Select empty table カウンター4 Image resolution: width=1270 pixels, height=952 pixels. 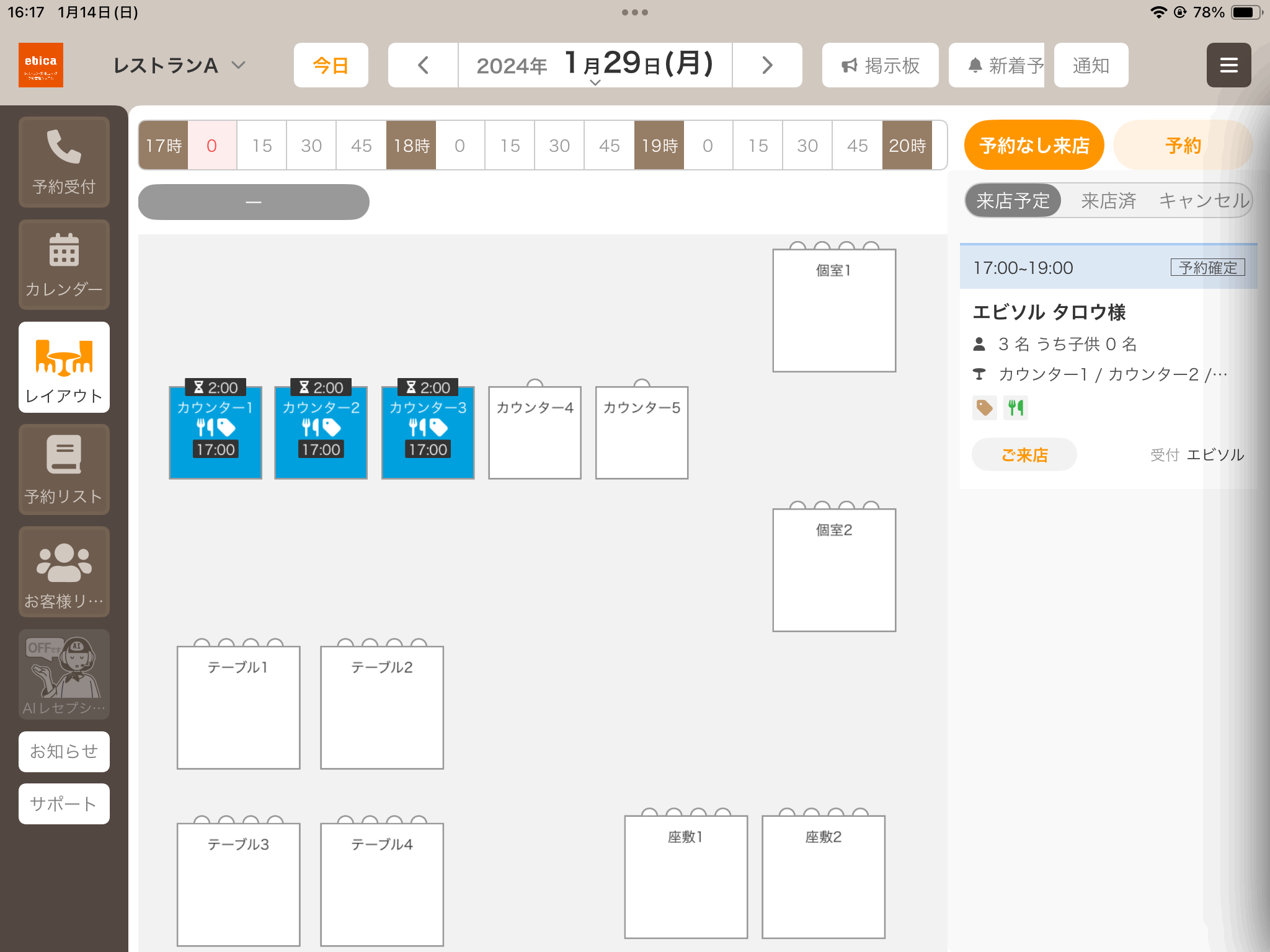point(535,432)
